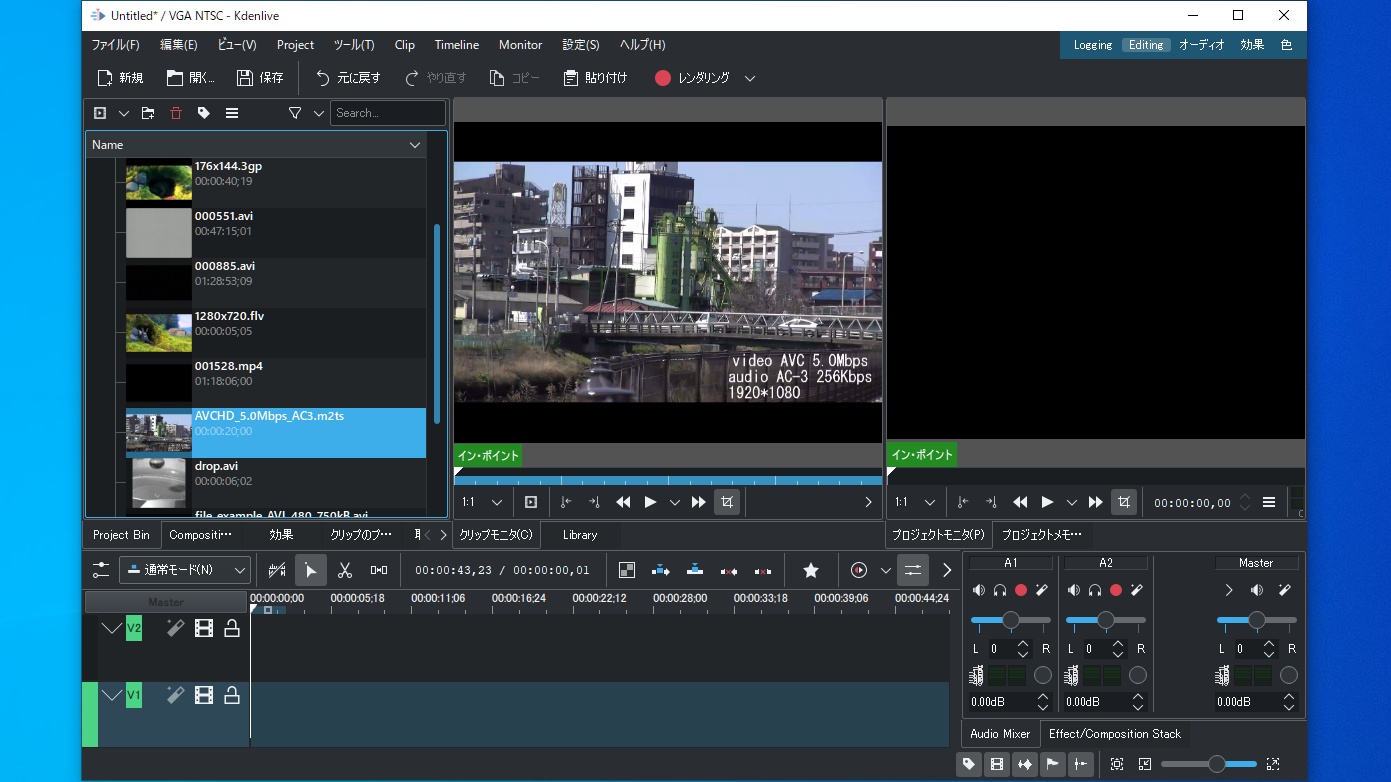Switch to the Library tab

point(580,535)
